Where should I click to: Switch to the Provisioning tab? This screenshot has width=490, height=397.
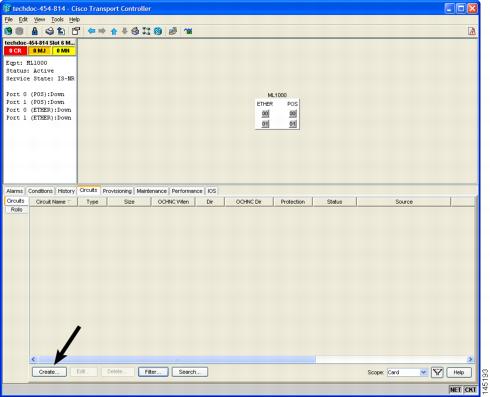pos(117,191)
